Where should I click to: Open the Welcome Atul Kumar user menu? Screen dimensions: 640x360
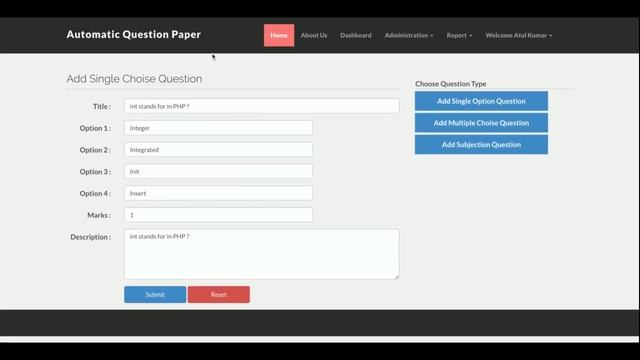(519, 35)
